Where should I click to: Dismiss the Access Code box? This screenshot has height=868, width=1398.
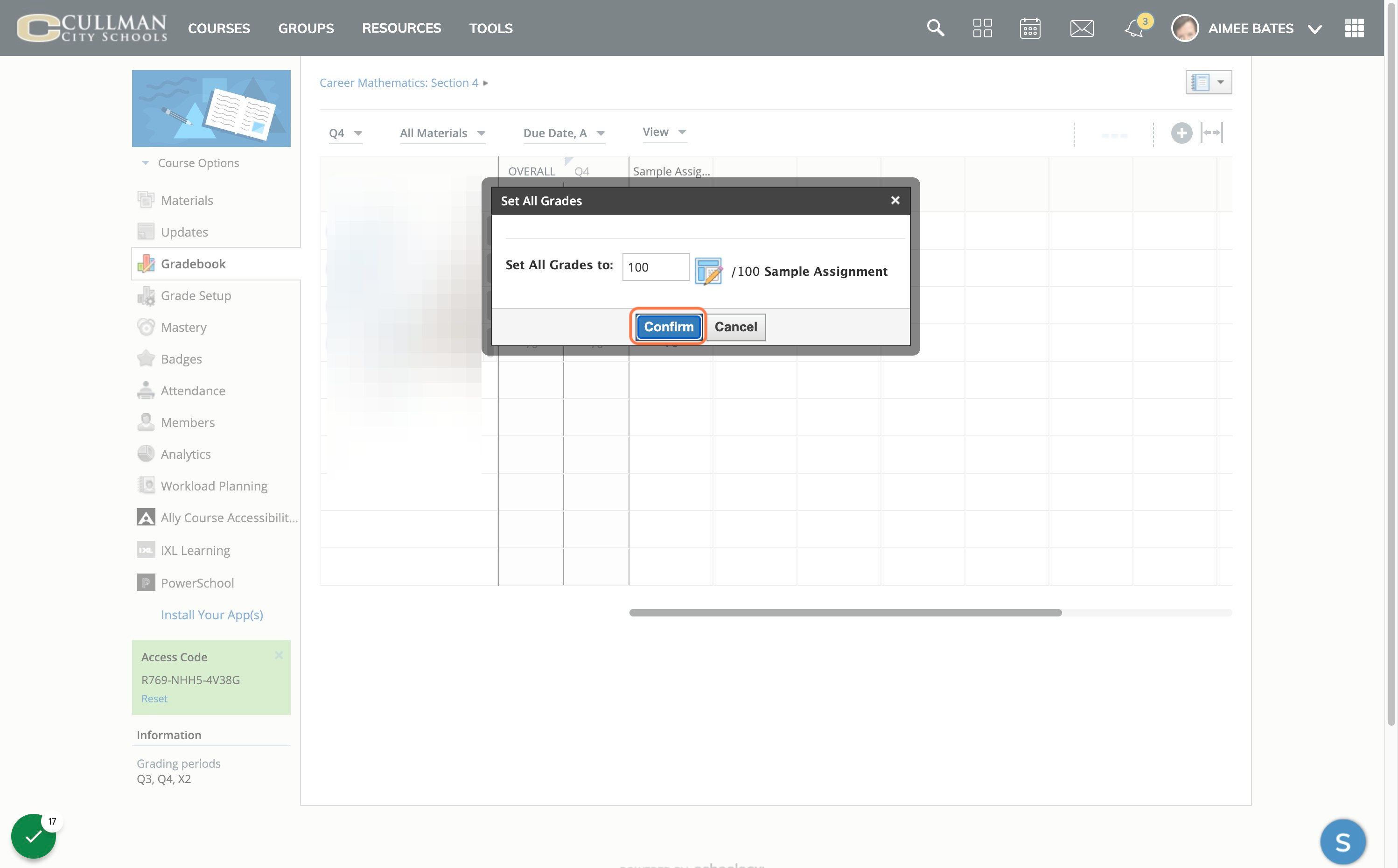279,655
